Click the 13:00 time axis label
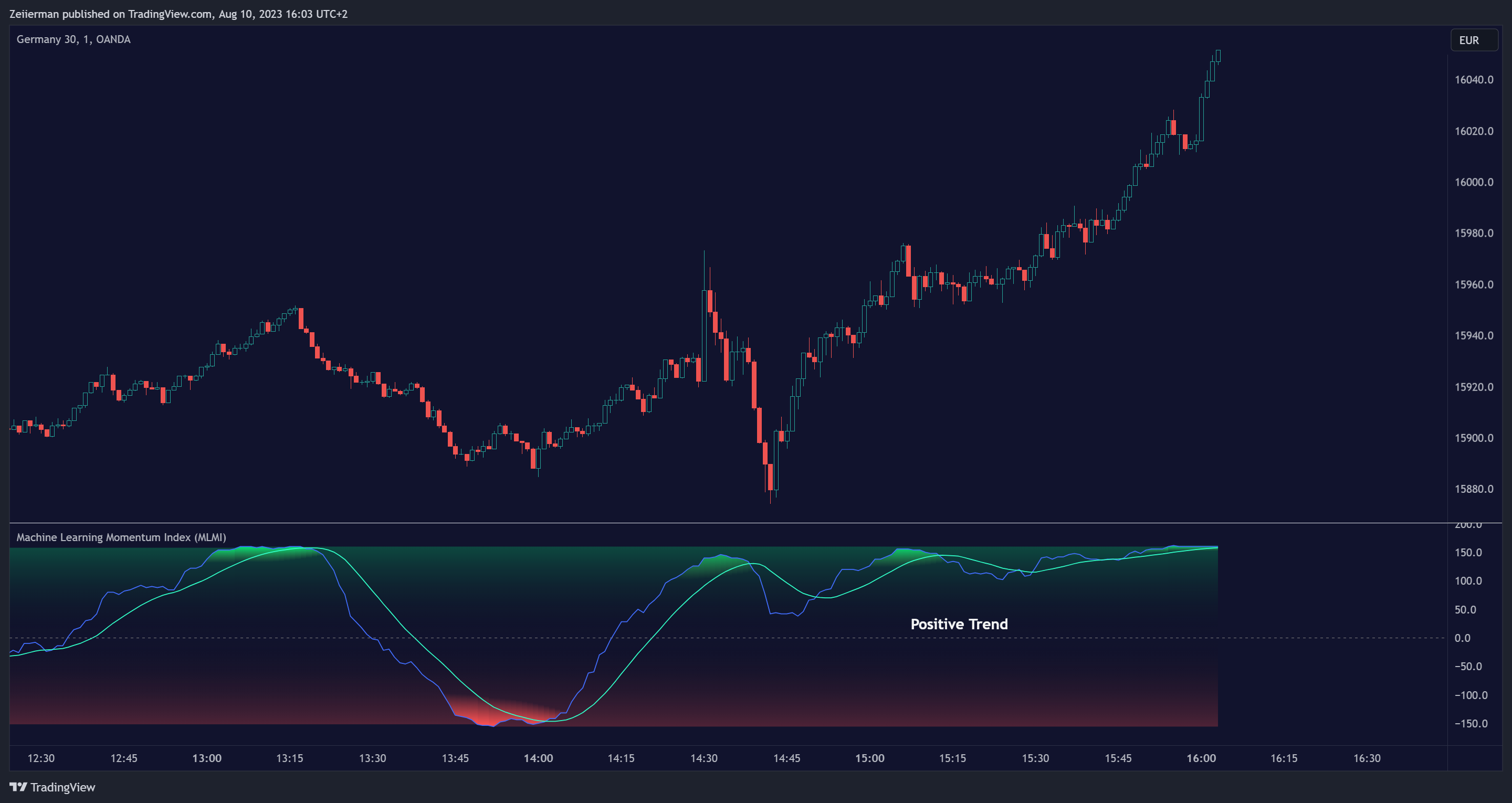Viewport: 1512px width, 803px height. coord(207,758)
